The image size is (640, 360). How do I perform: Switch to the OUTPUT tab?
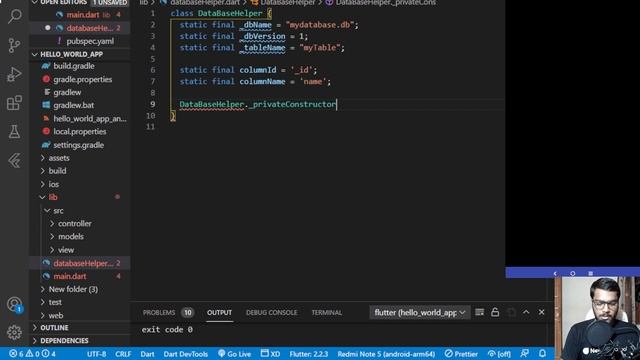(219, 313)
